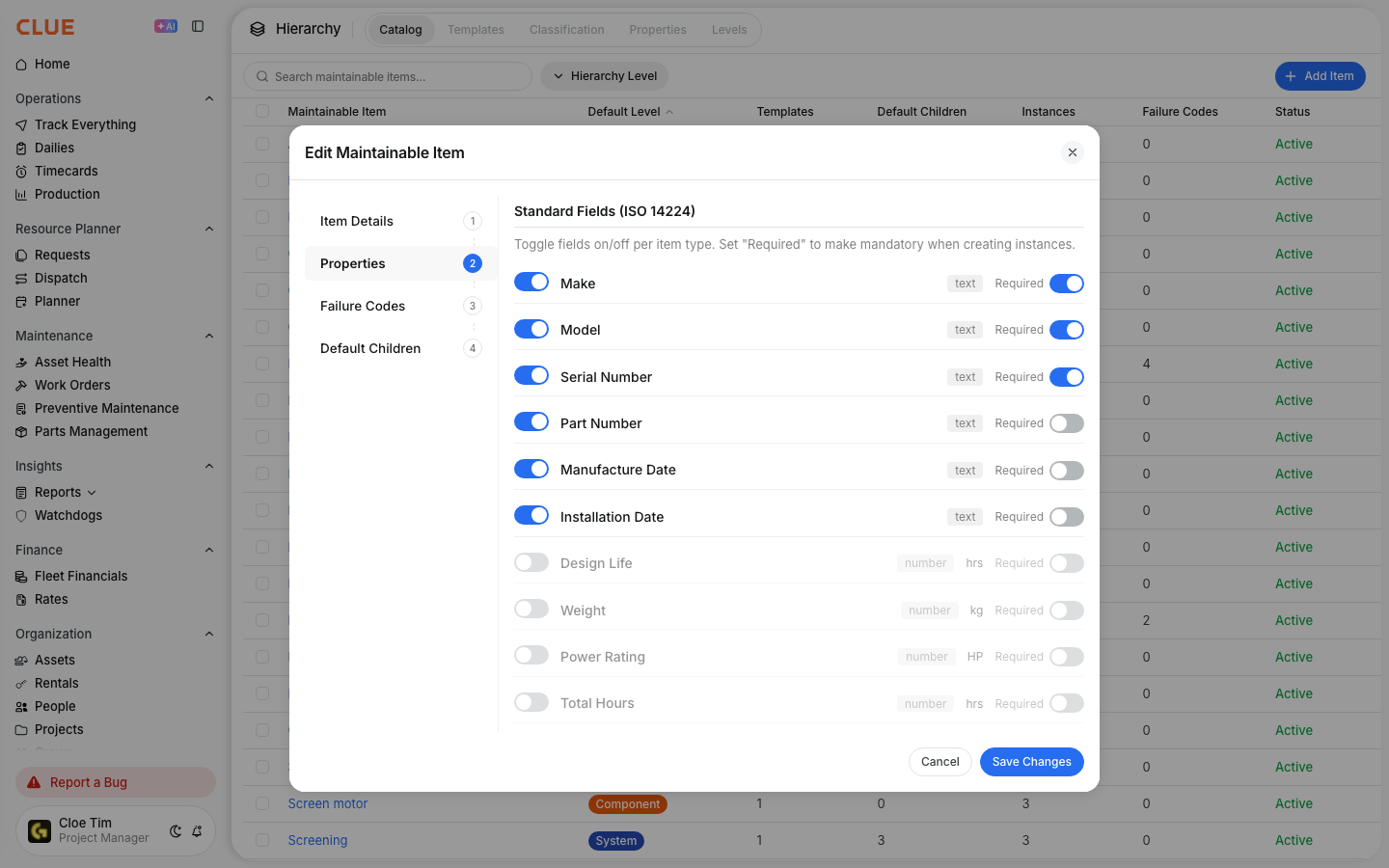1389x868 pixels.
Task: Click Save Changes button
Action: point(1032,762)
